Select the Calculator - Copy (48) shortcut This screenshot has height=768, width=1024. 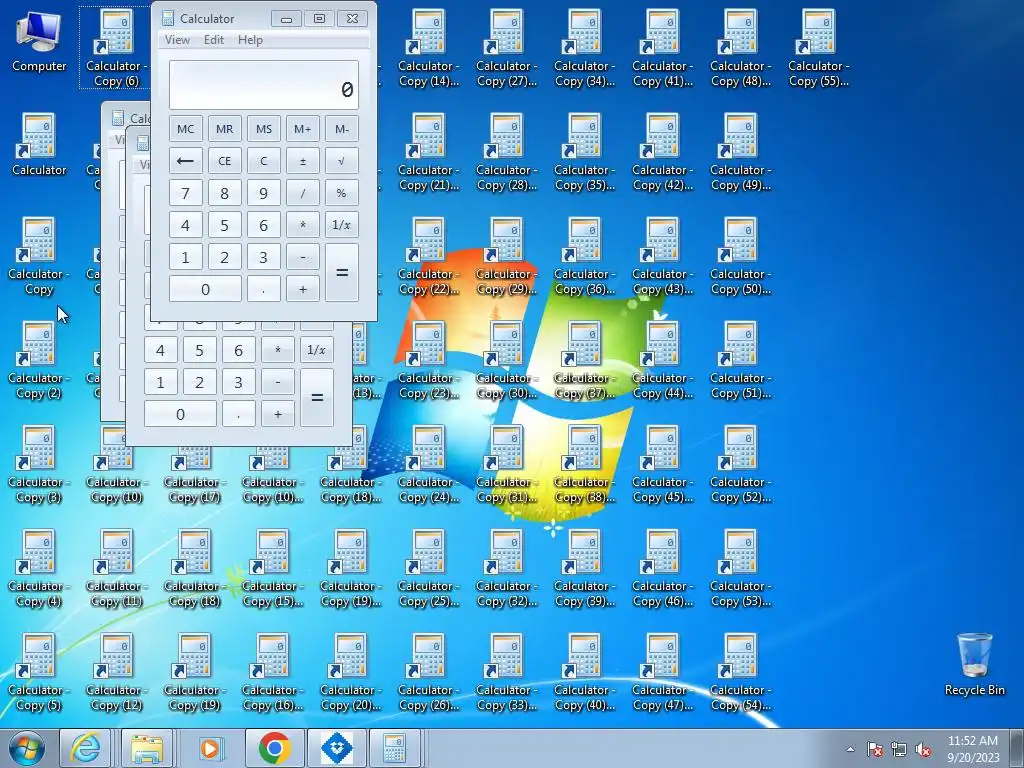(x=741, y=48)
